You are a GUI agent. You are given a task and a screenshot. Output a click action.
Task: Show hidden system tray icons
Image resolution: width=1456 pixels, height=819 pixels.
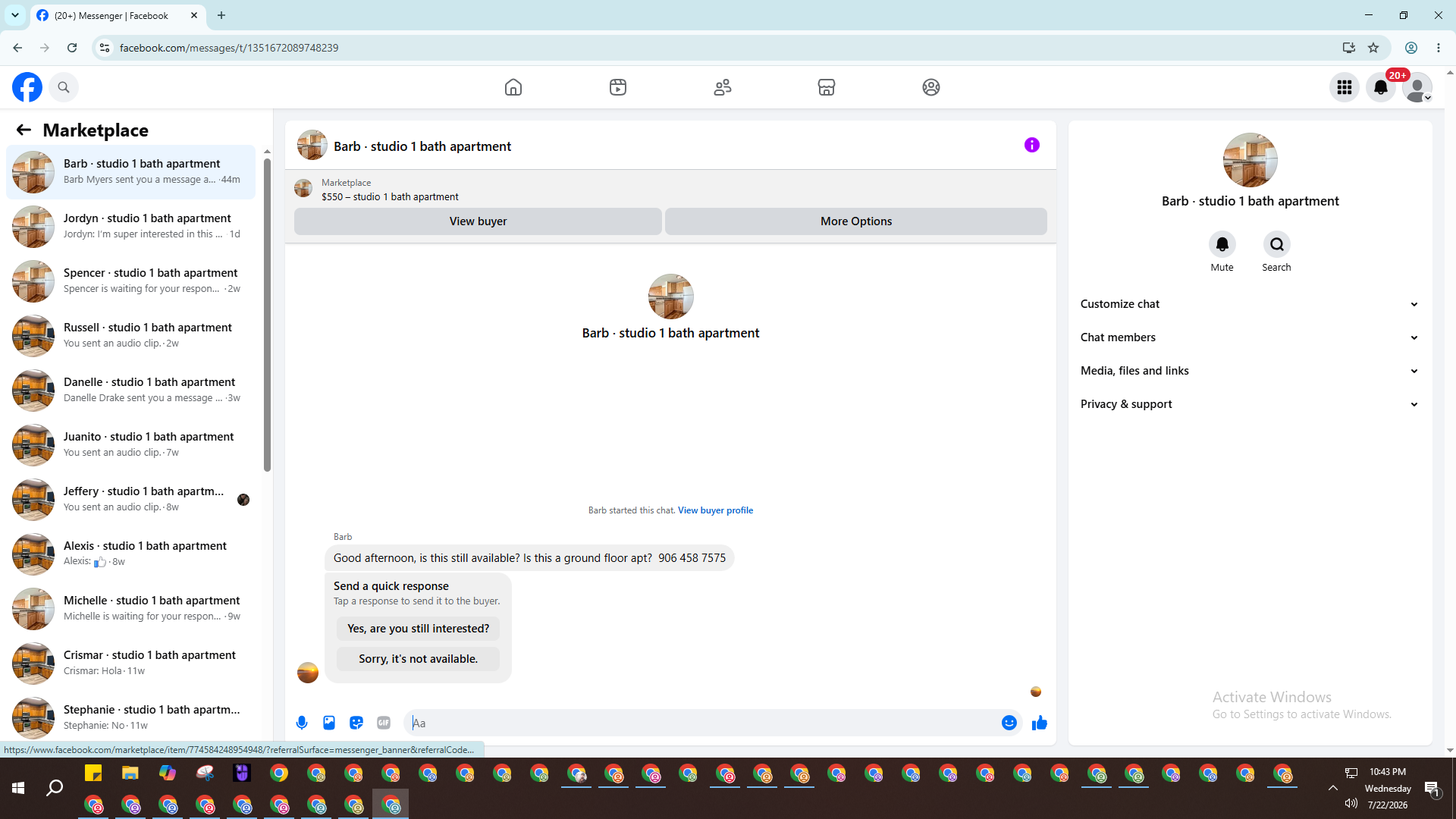[x=1332, y=789]
